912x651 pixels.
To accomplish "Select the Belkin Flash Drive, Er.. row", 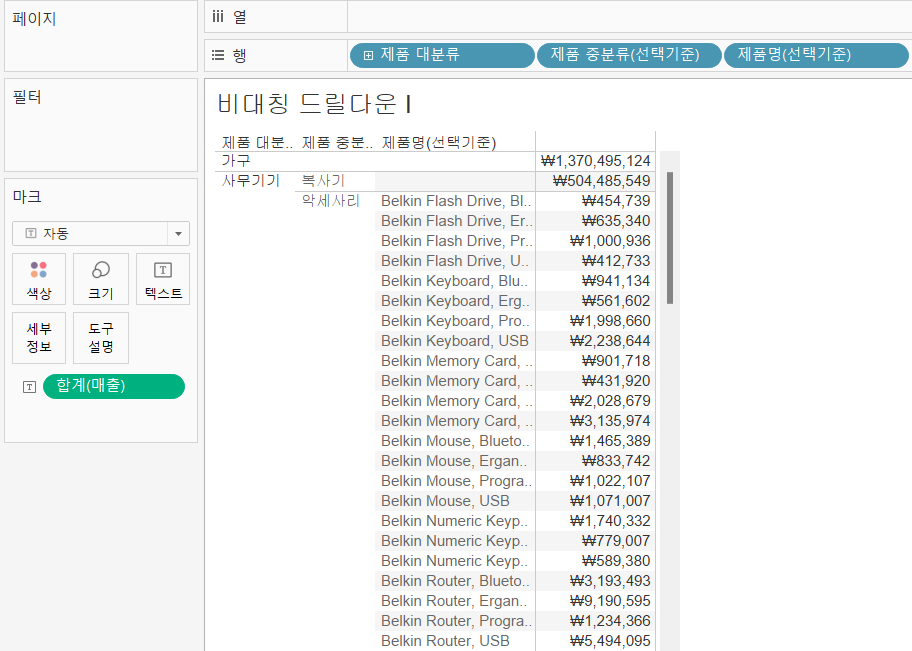I will 455,221.
